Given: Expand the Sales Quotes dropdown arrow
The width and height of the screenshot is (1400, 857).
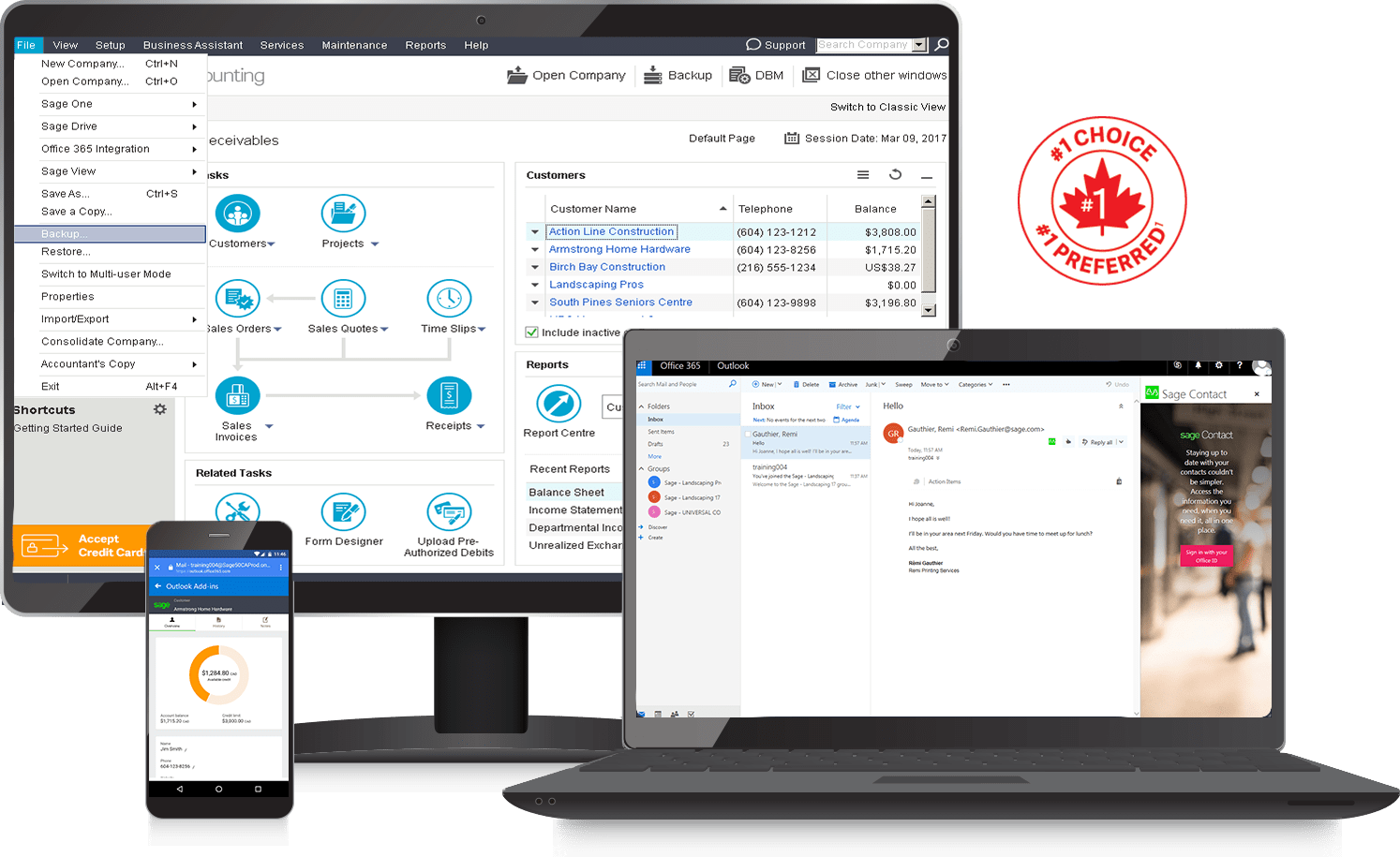Looking at the screenshot, I should point(384,330).
